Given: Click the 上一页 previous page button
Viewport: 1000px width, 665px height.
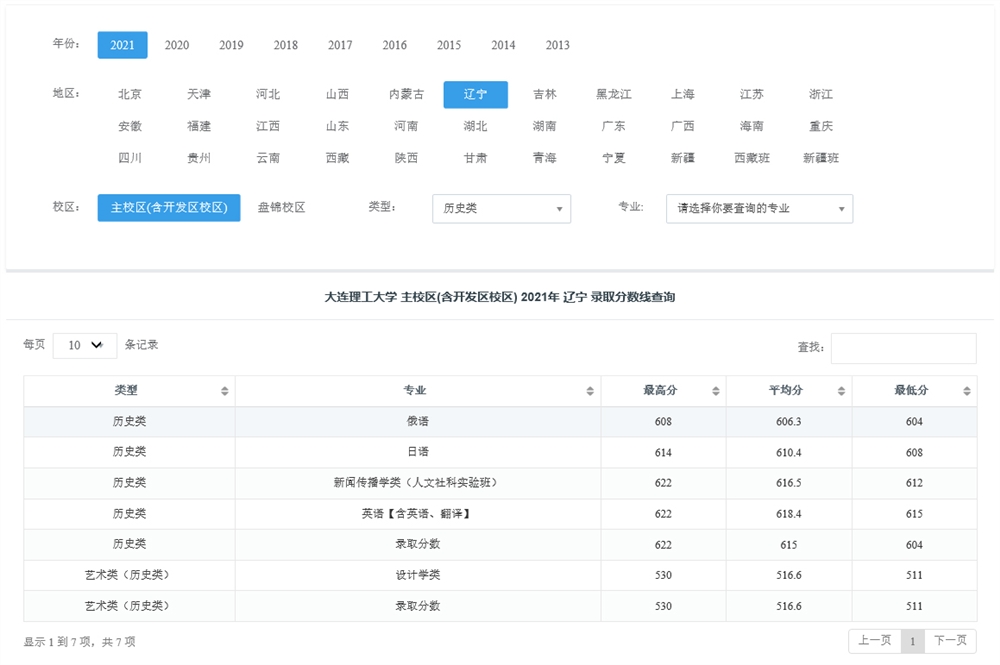Looking at the screenshot, I should click(x=875, y=641).
